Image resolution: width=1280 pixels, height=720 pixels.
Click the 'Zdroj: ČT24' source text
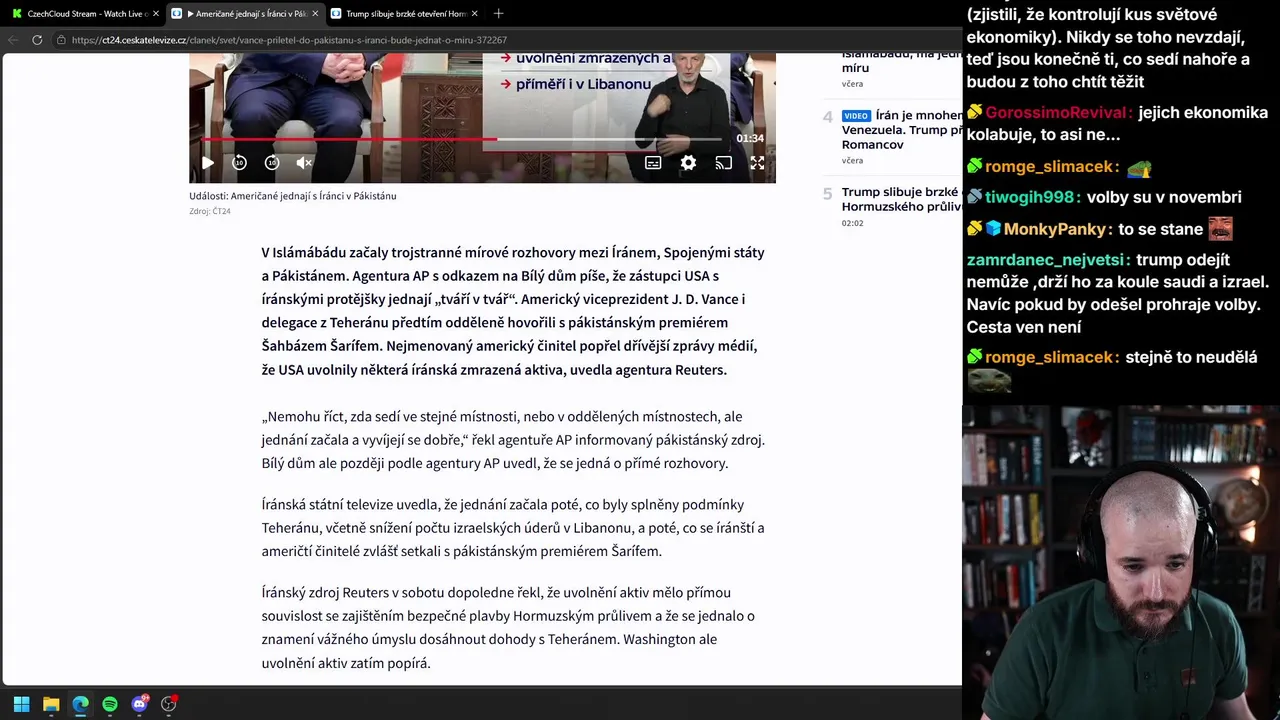(x=210, y=212)
